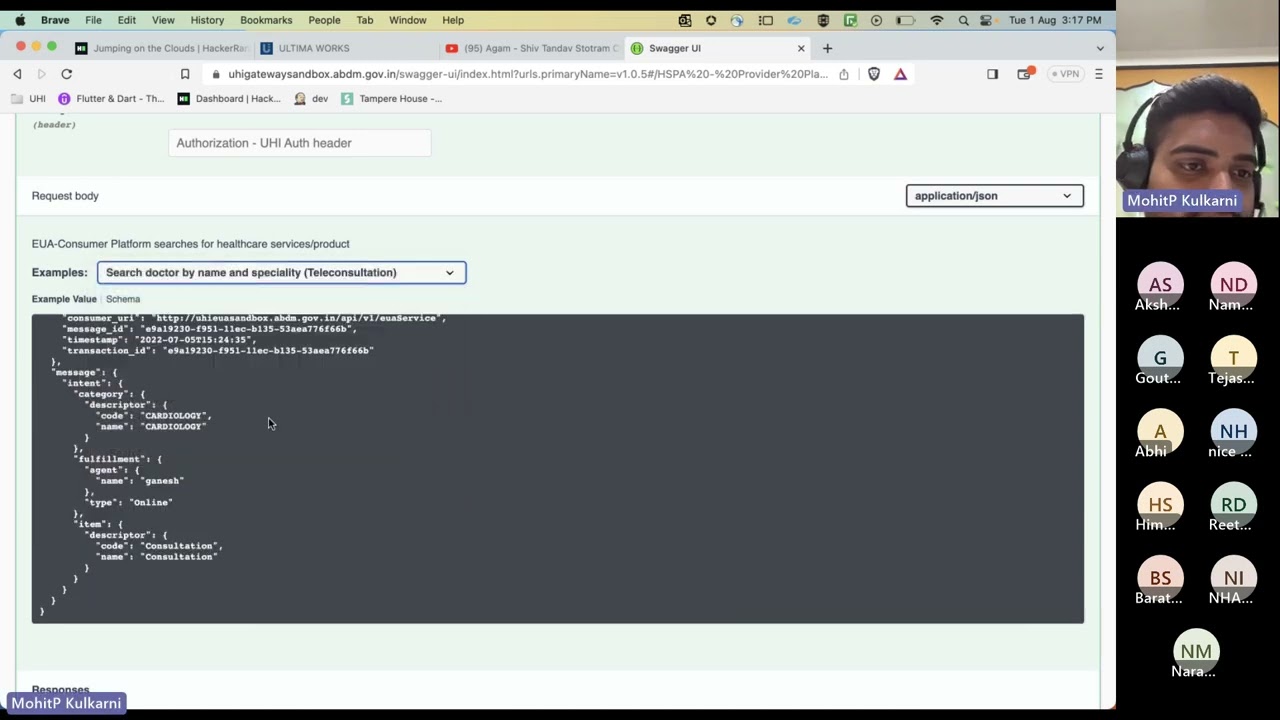The width and height of the screenshot is (1280, 720).
Task: Open the Edit menu
Action: coord(127,20)
